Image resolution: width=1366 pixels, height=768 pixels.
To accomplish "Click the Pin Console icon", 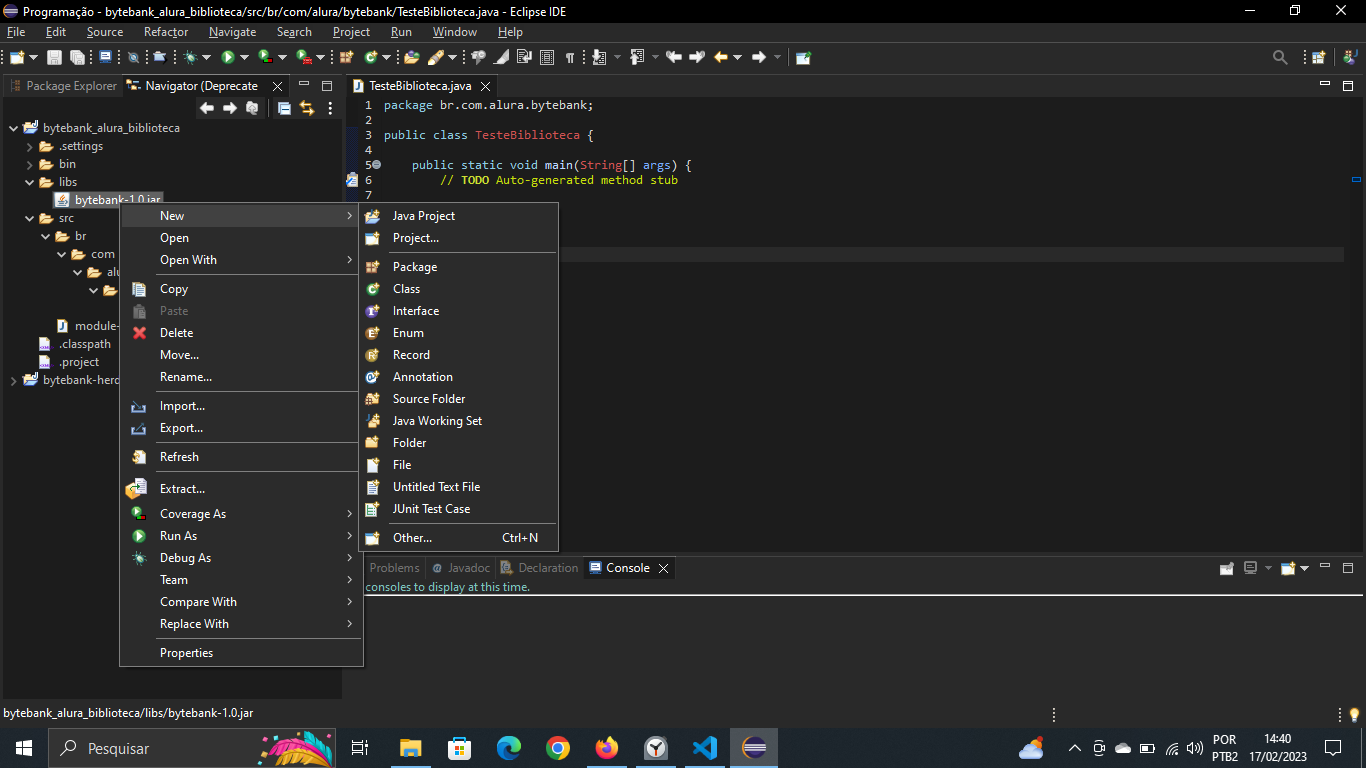I will [1227, 568].
